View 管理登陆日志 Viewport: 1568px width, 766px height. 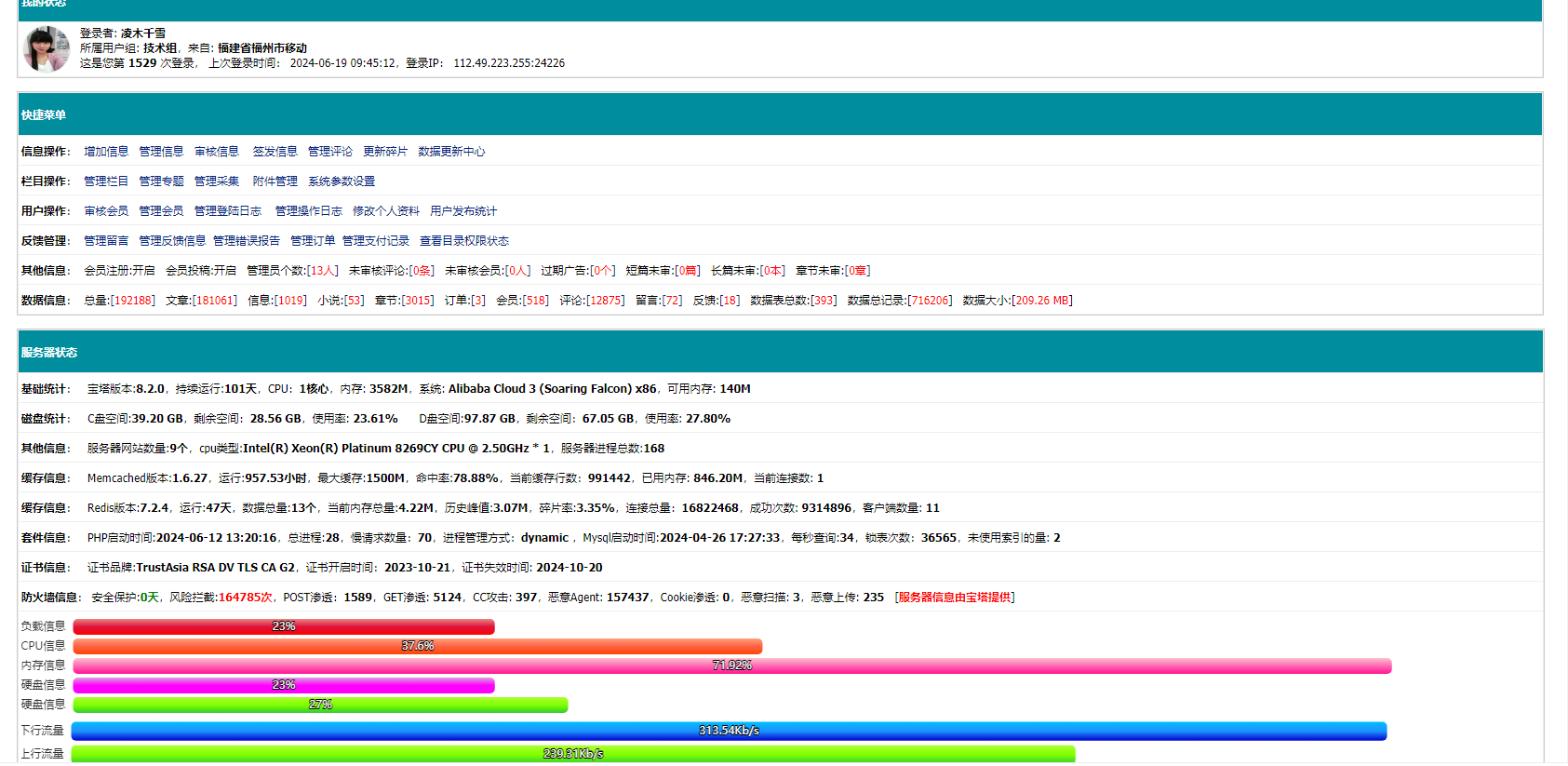tap(228, 211)
